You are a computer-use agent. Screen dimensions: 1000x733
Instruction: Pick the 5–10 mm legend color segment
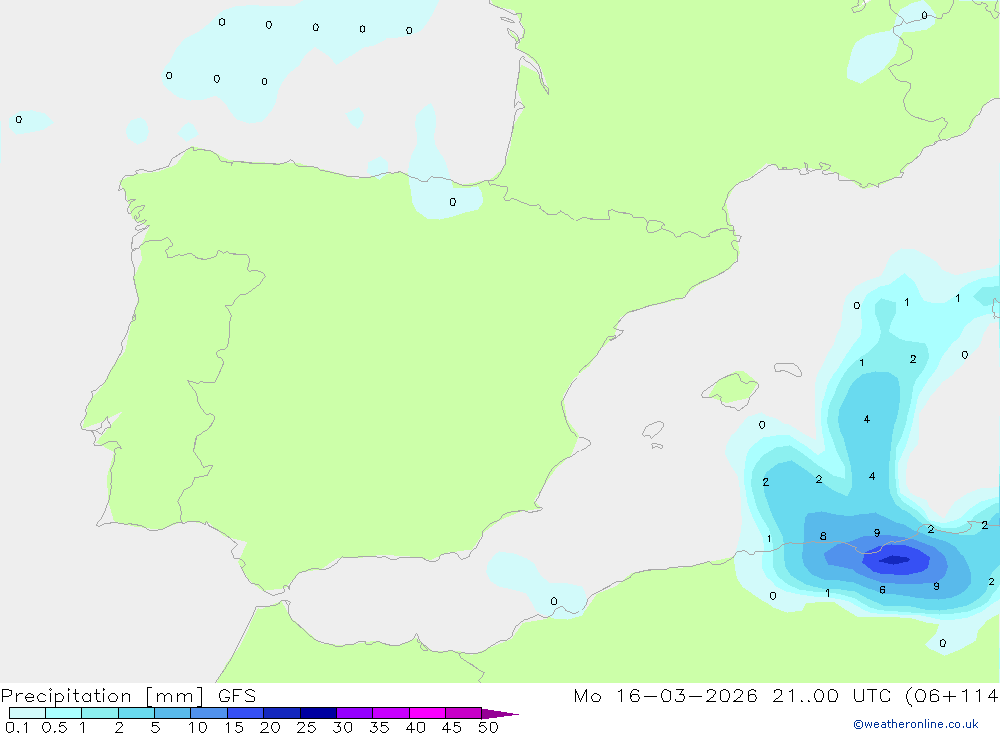tap(172, 713)
